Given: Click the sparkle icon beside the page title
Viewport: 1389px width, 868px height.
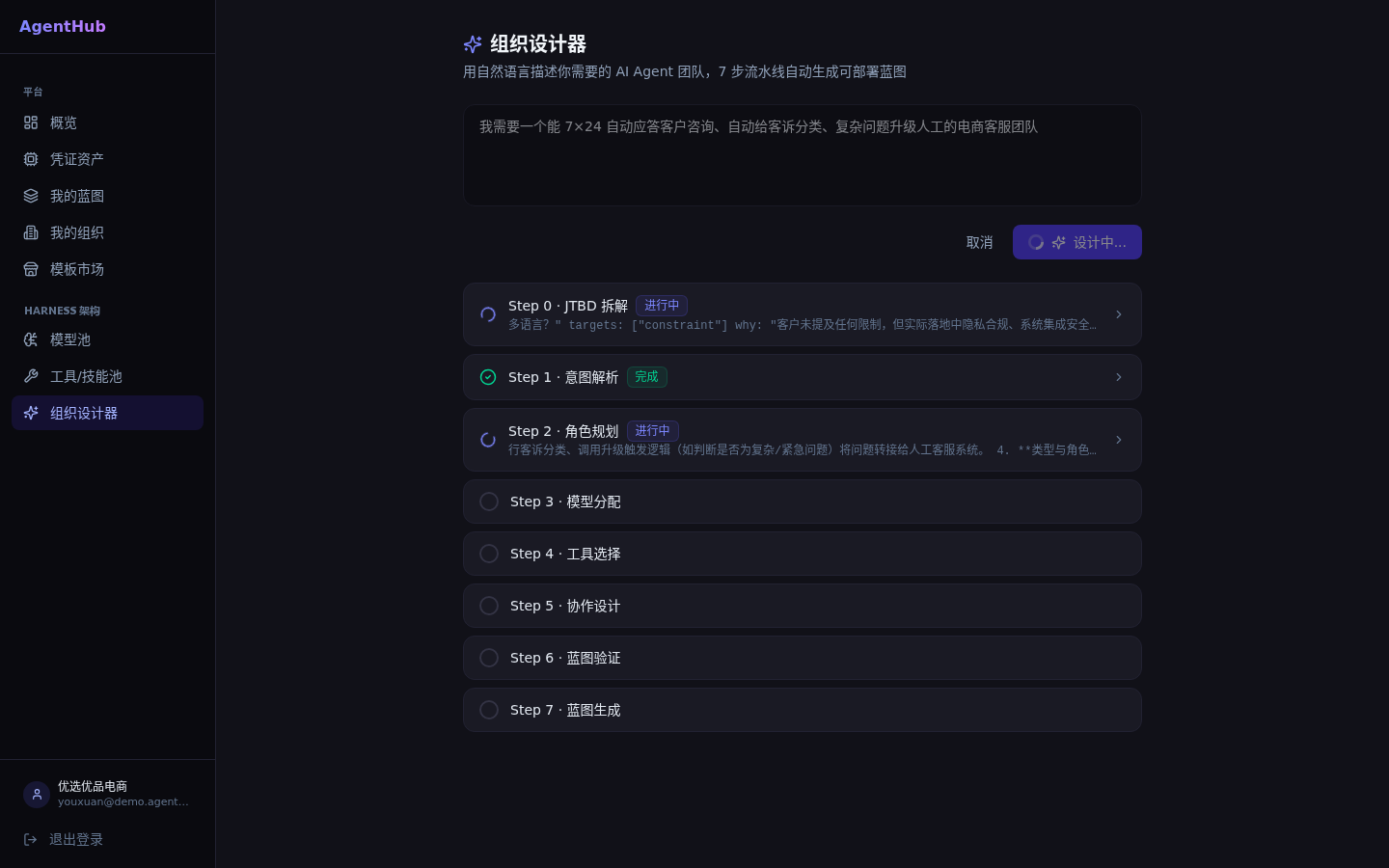Looking at the screenshot, I should pos(473,44).
